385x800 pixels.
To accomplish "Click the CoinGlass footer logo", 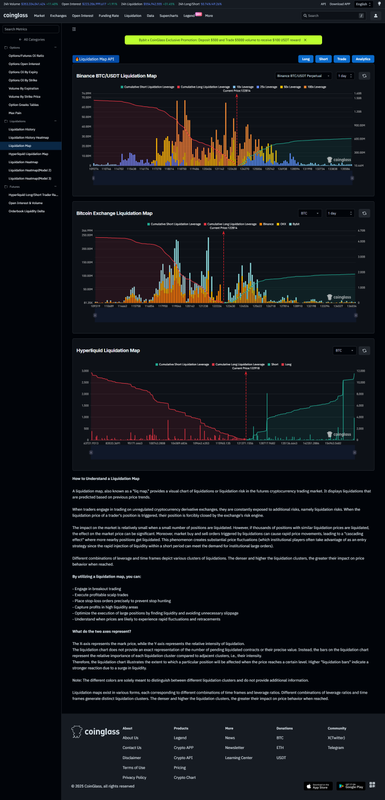I will pos(95,732).
